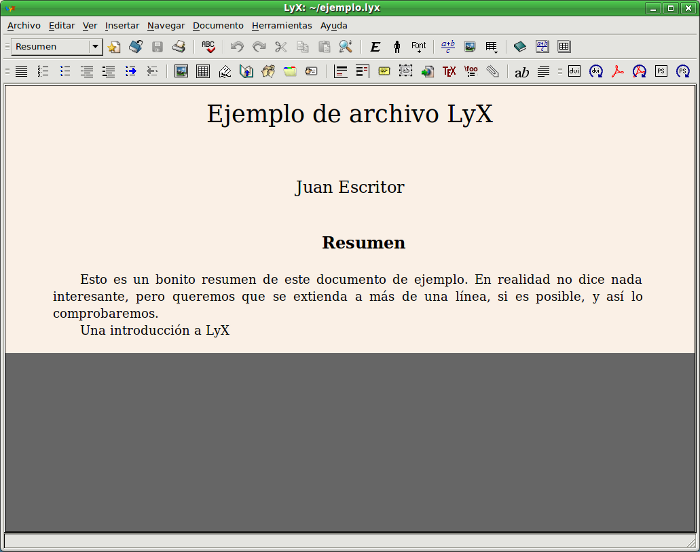Open the Archivo menu
Viewport: 700px width, 552px height.
click(x=24, y=25)
